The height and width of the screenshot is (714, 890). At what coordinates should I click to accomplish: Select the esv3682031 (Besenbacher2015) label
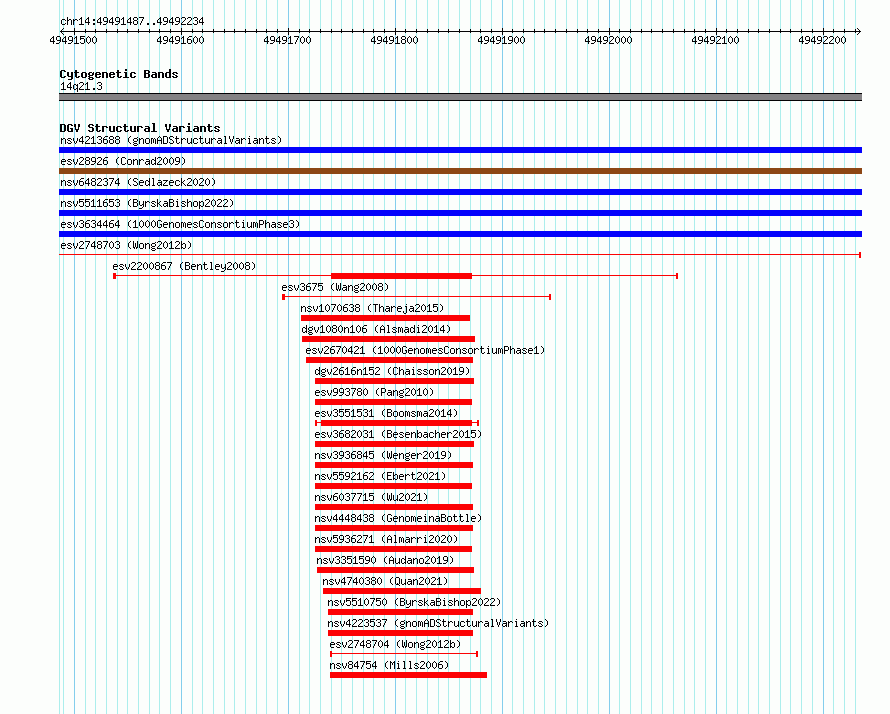398,434
